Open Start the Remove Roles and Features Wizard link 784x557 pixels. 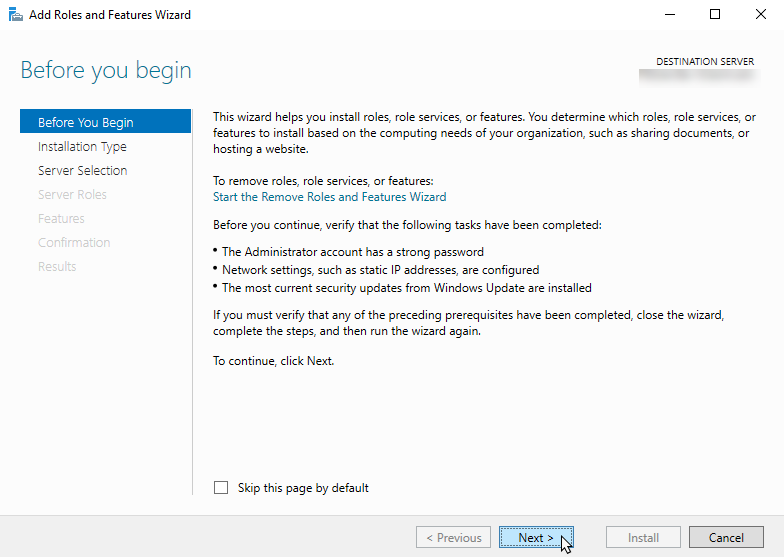point(330,197)
